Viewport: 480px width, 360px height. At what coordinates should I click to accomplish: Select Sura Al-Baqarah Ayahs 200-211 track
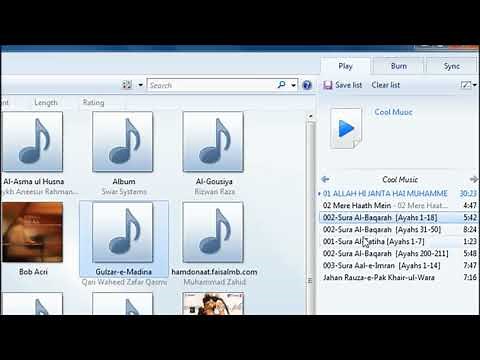pos(399,253)
